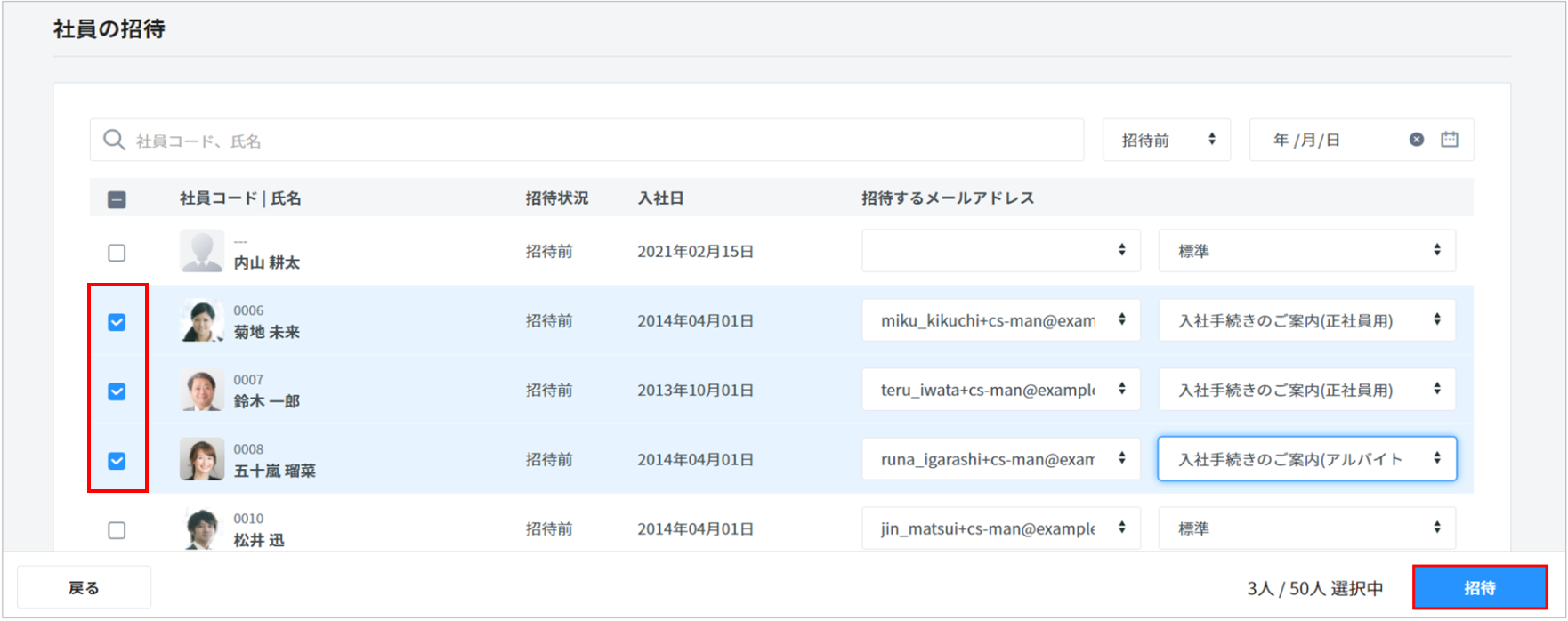1568x621 pixels.
Task: Uncheck the box for 菊地 未来
Action: (x=117, y=322)
